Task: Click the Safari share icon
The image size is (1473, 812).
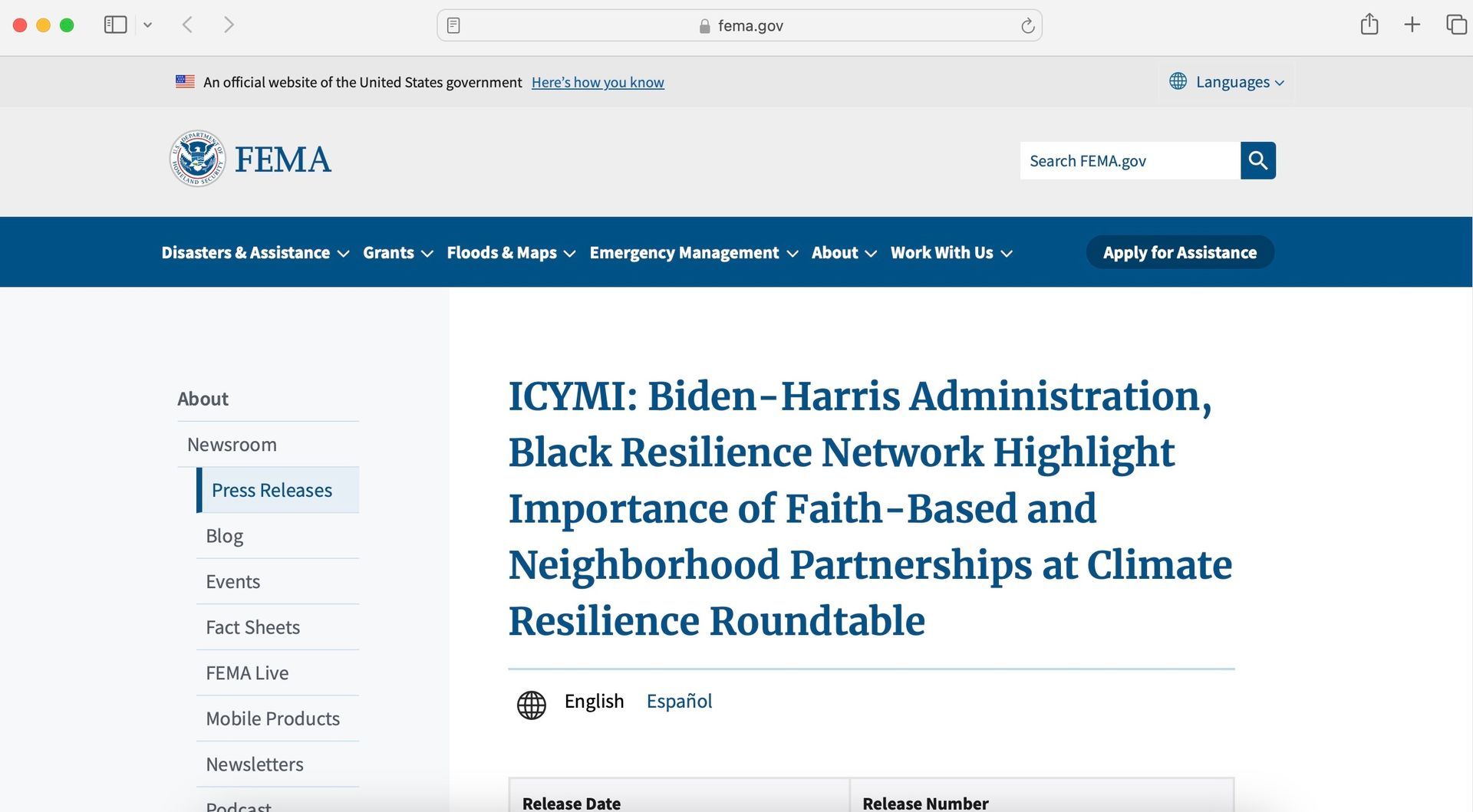Action: [x=1369, y=25]
